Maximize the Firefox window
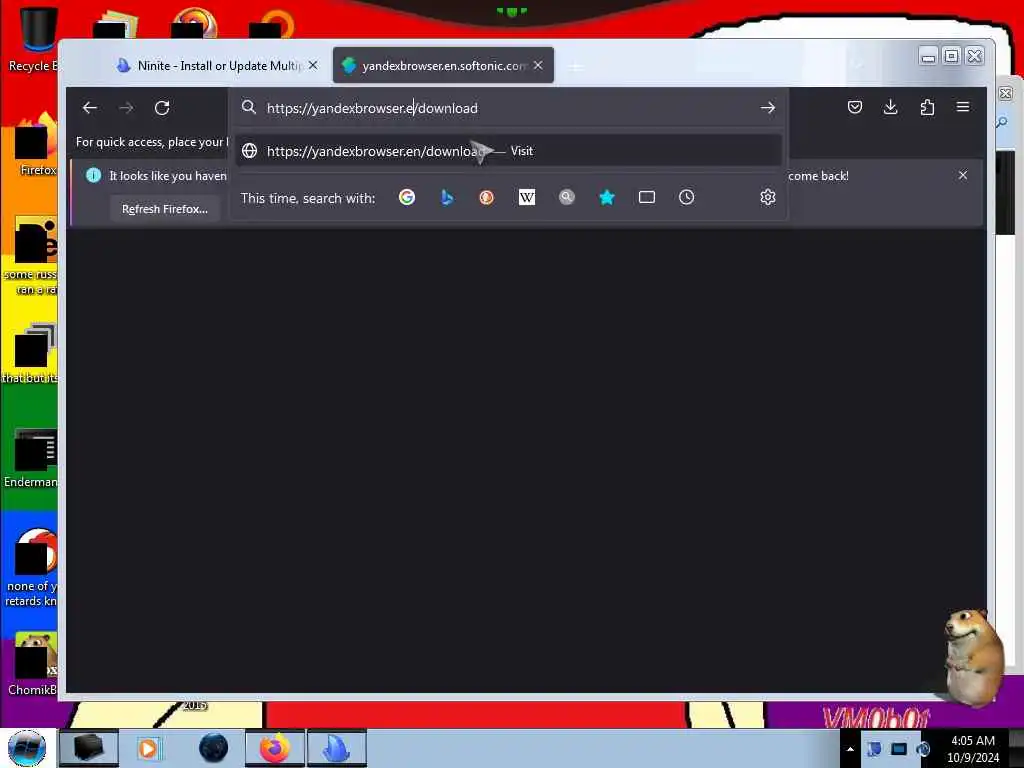 coord(952,56)
